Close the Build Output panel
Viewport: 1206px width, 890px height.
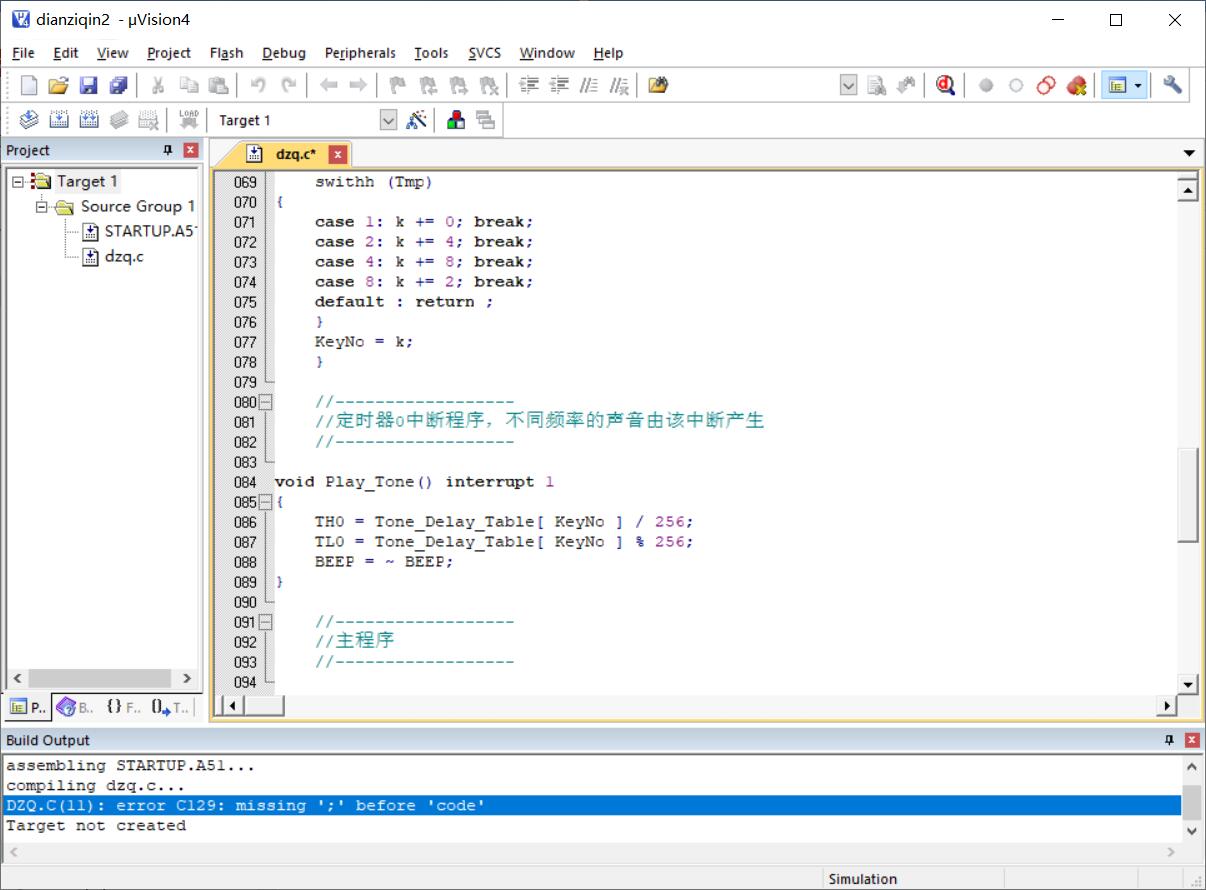click(x=1192, y=740)
